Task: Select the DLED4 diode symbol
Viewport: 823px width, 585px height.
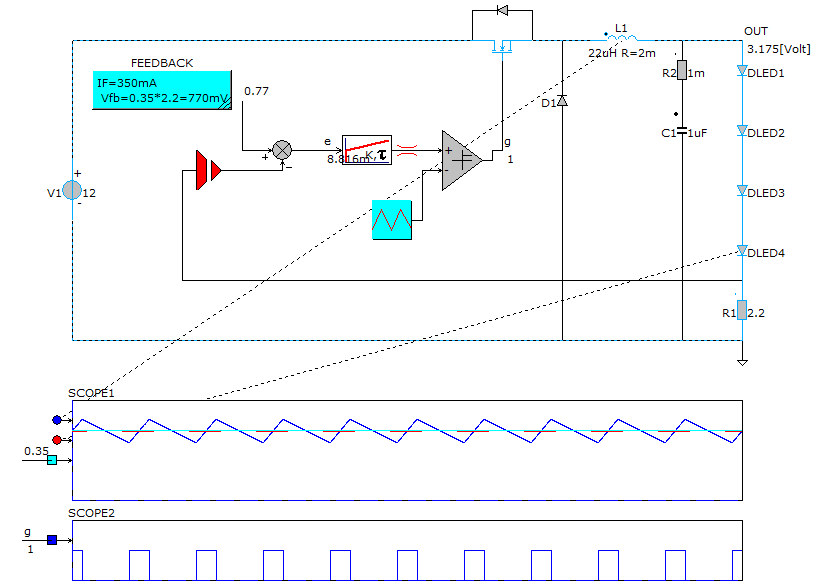Action: click(x=742, y=250)
